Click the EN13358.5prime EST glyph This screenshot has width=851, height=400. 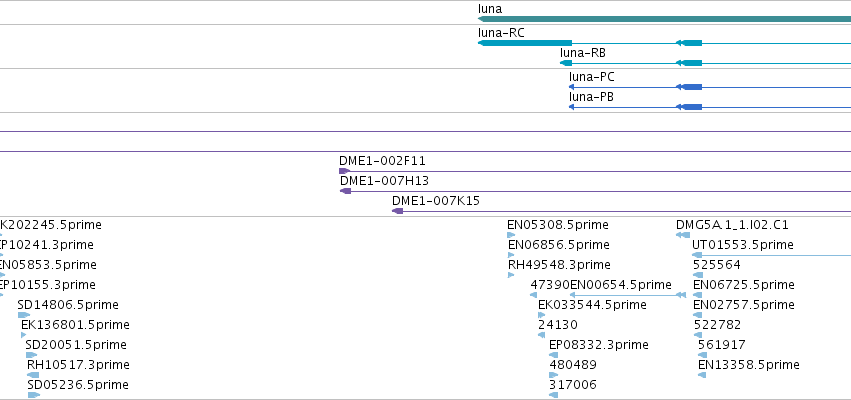point(702,375)
